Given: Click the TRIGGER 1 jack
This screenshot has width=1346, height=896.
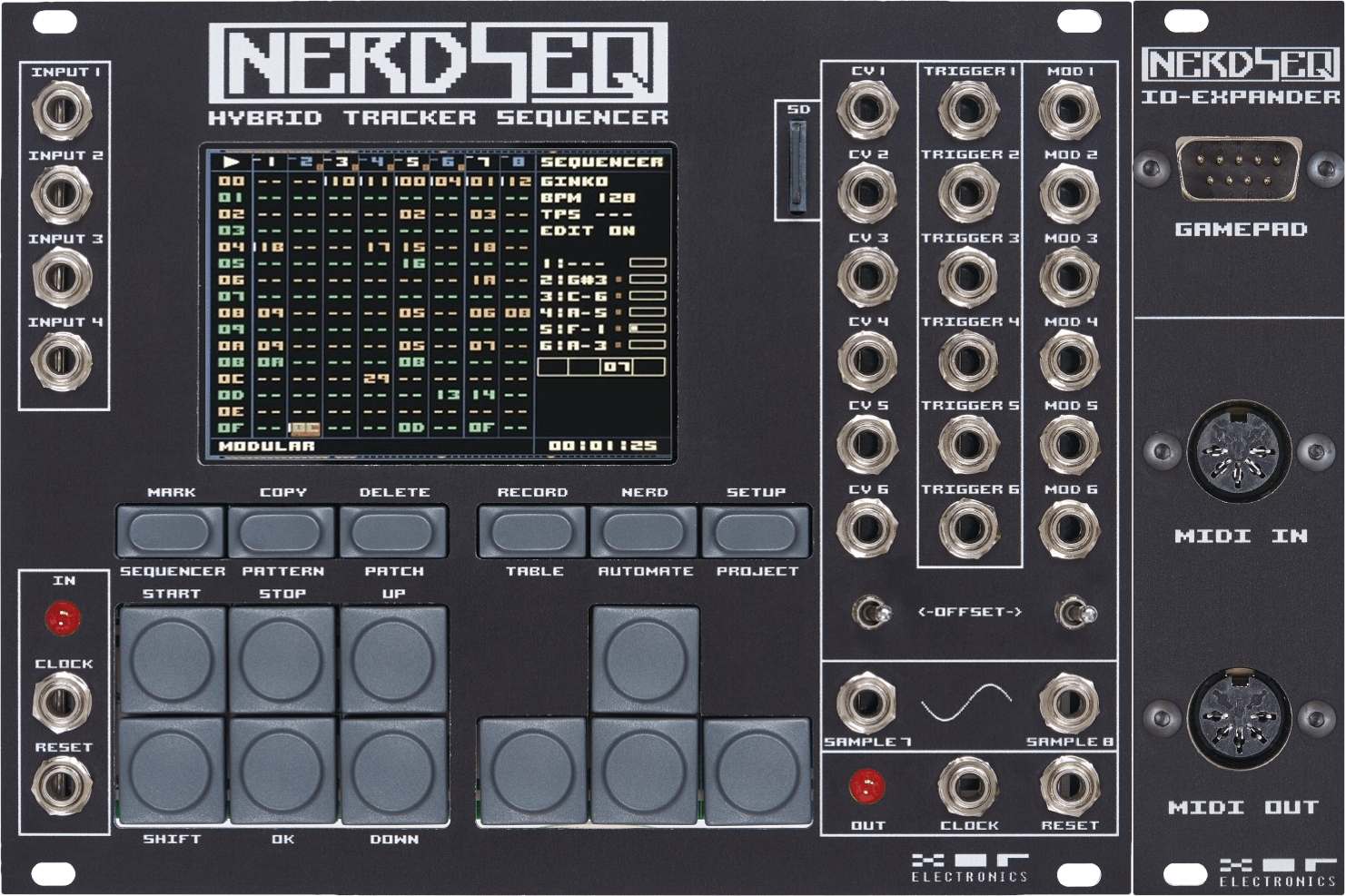Looking at the screenshot, I should 968,109.
